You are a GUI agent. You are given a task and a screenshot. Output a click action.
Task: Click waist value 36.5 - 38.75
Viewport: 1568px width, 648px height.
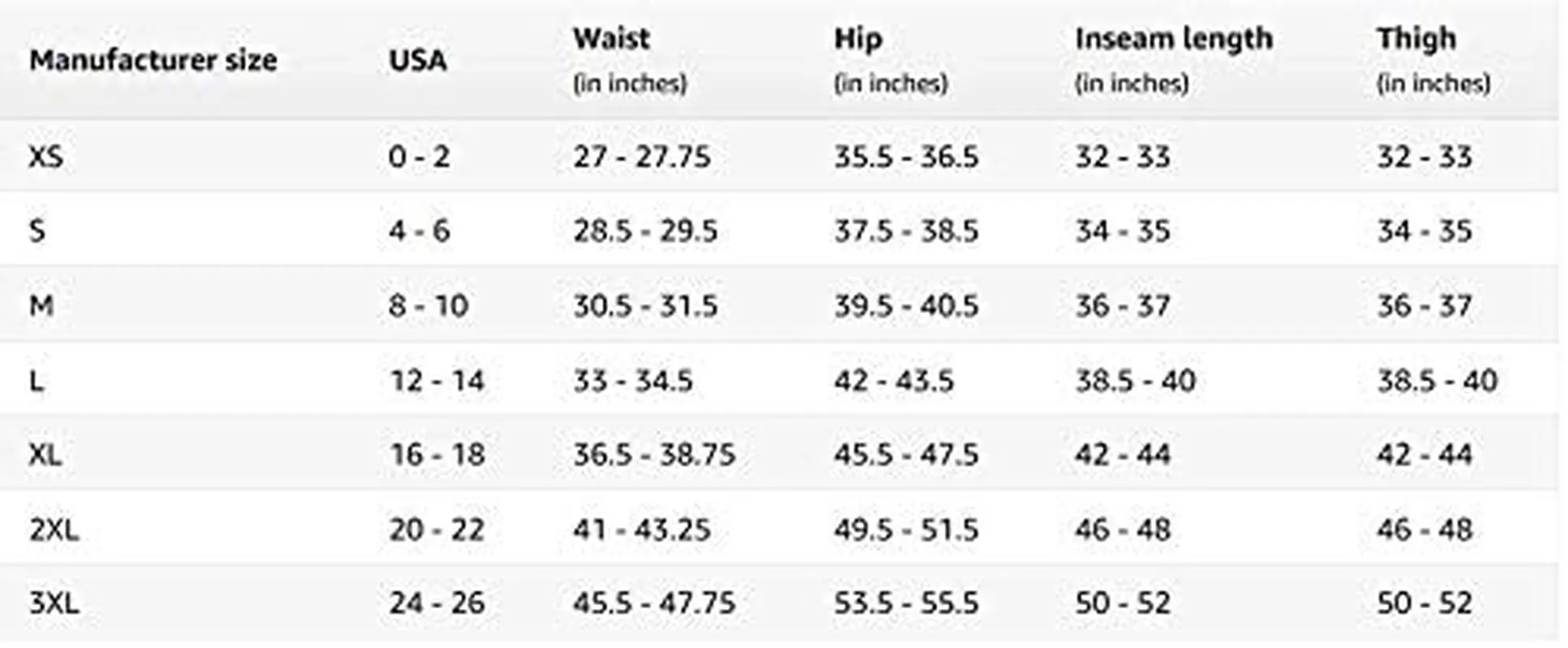click(654, 454)
